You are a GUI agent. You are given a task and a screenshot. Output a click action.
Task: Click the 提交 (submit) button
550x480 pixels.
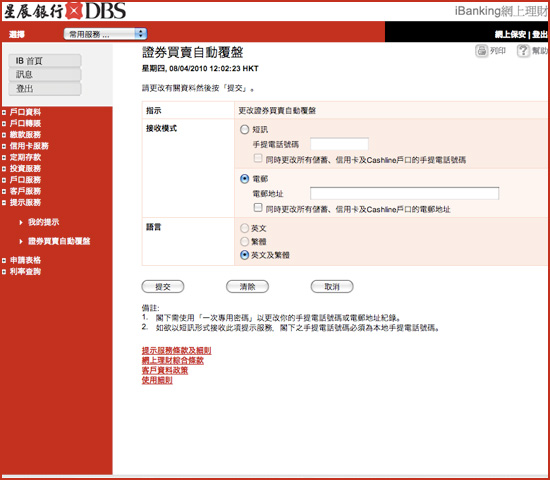163,287
